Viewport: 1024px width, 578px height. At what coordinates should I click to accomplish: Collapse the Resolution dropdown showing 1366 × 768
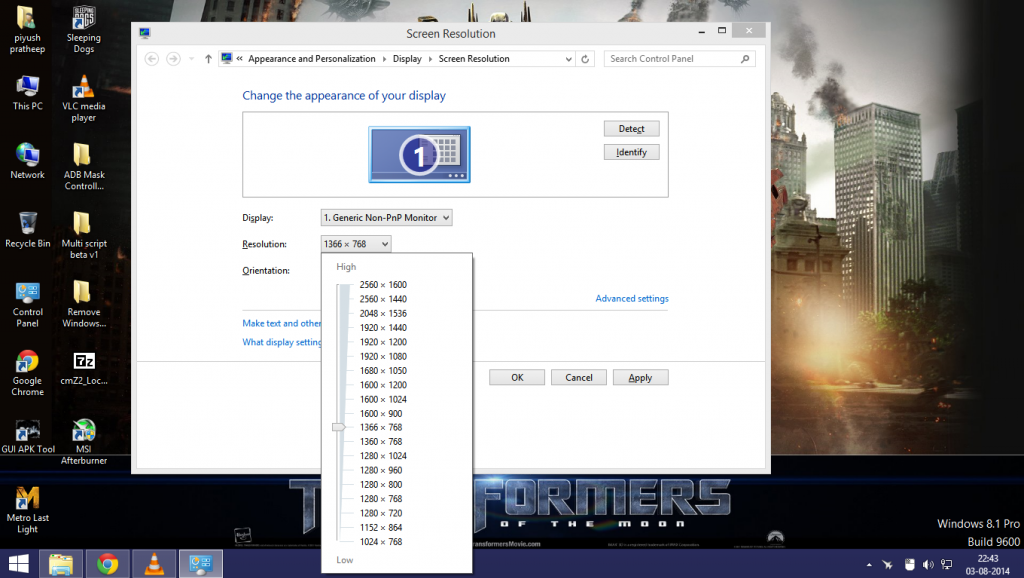356,244
